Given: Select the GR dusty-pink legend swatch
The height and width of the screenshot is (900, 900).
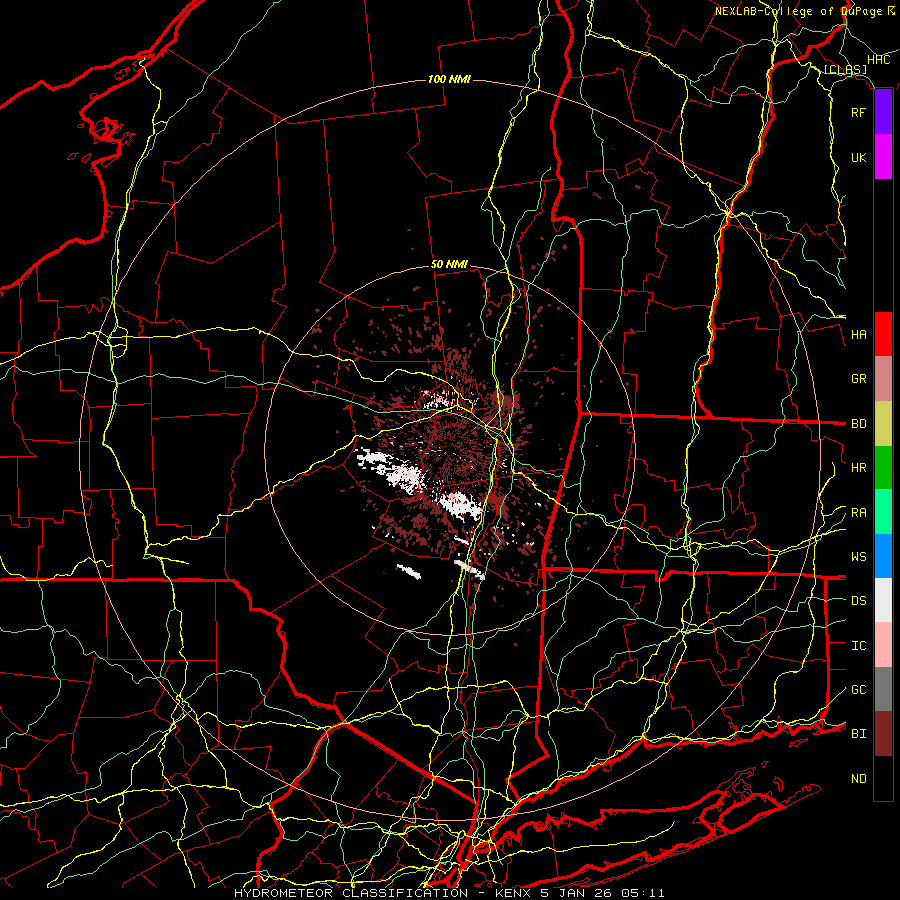Looking at the screenshot, I should point(883,379).
